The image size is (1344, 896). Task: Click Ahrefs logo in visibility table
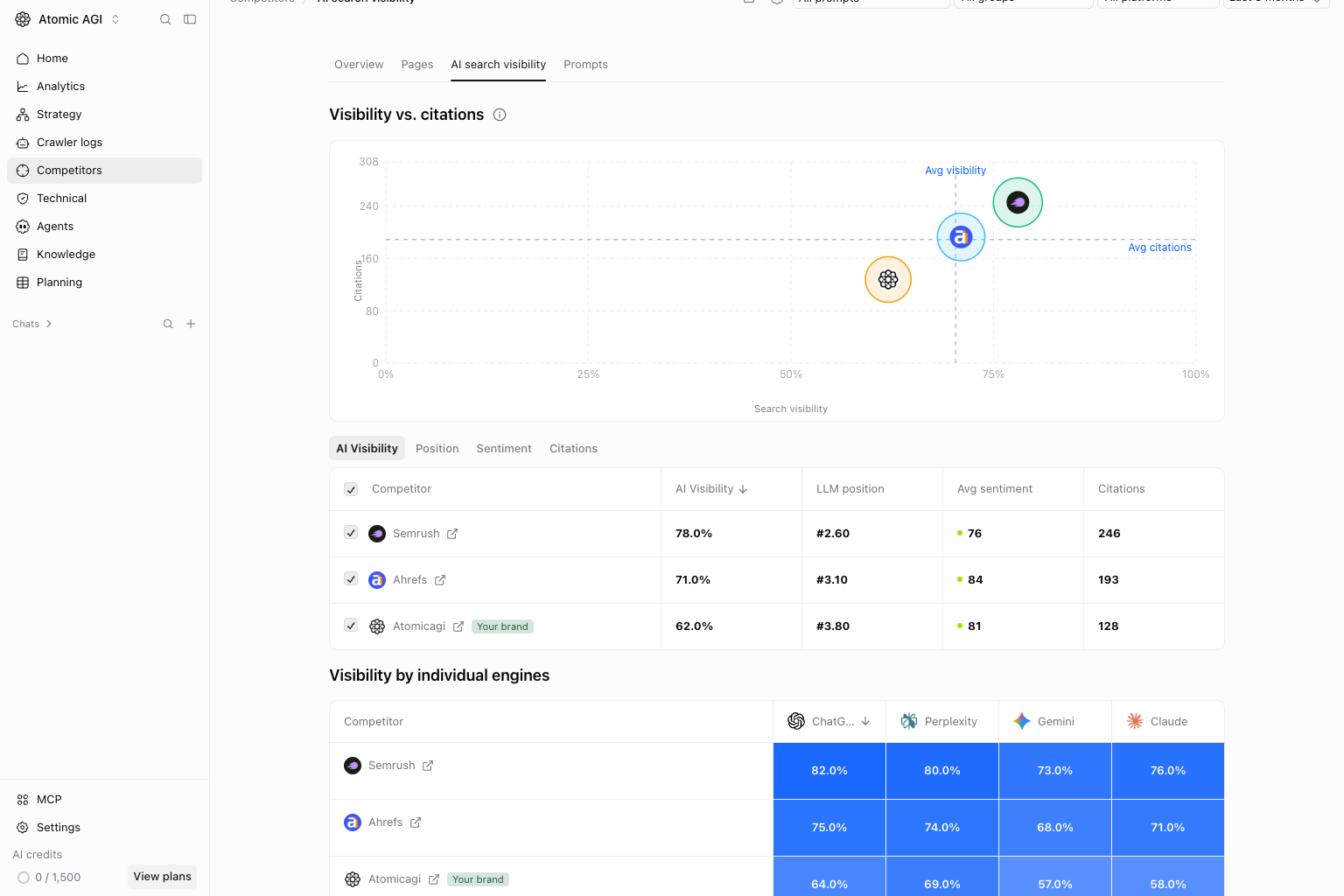(x=377, y=580)
